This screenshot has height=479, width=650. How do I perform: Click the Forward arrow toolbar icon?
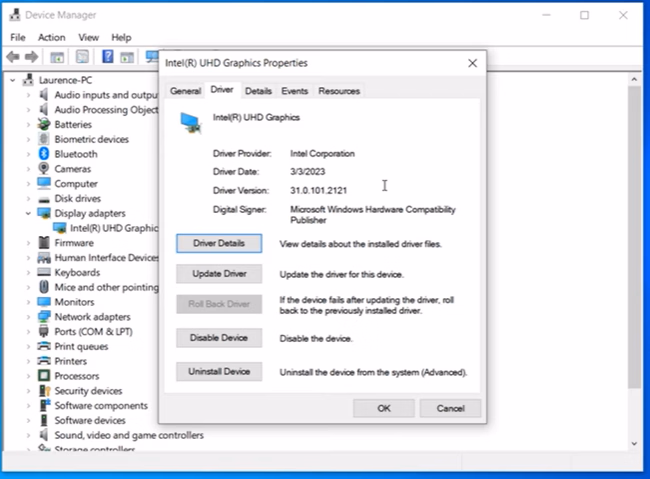pyautogui.click(x=32, y=56)
